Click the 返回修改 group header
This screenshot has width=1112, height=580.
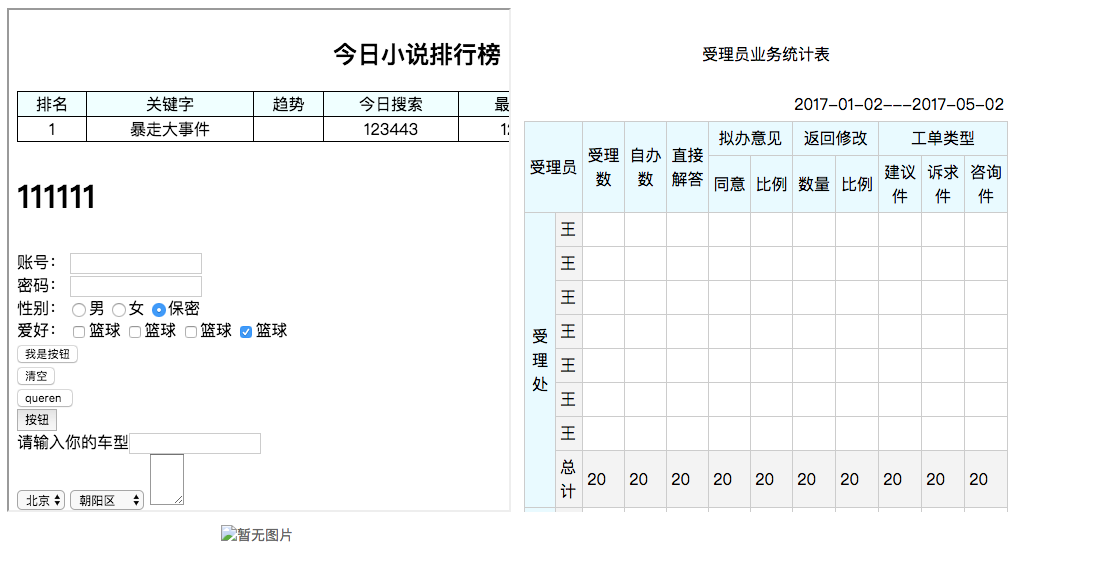click(x=835, y=138)
